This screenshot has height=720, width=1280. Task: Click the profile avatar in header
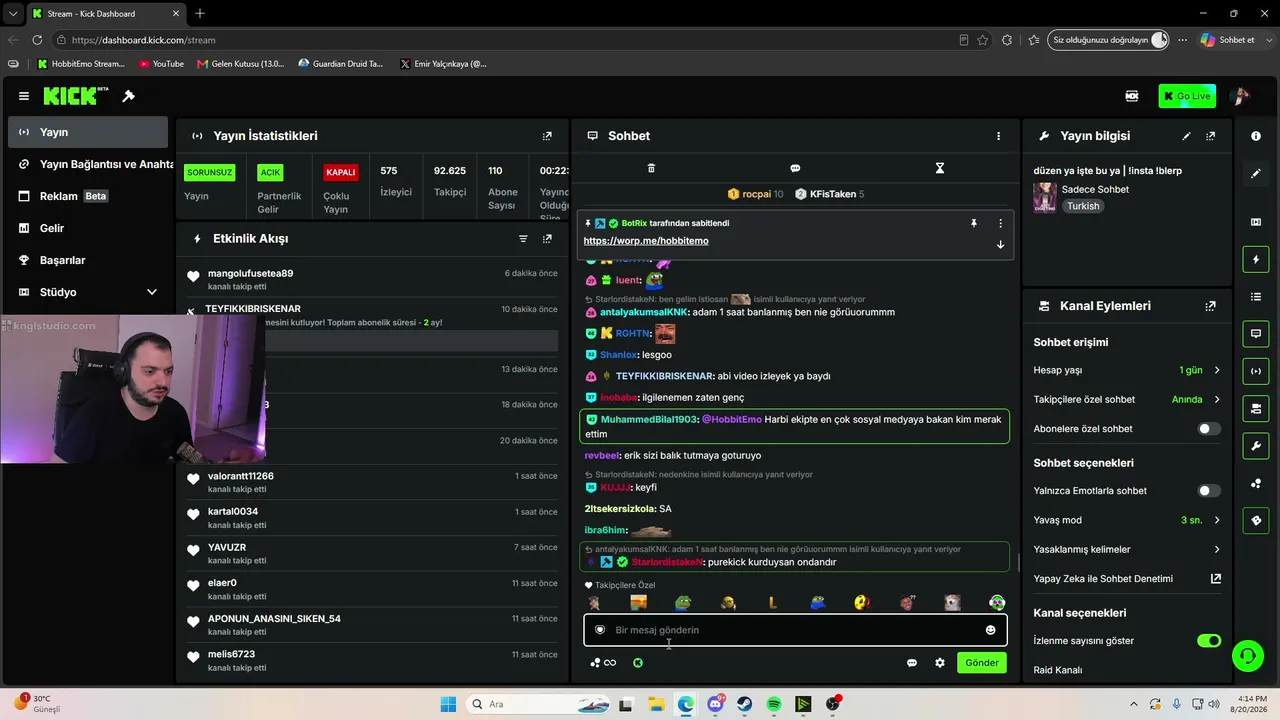[1240, 96]
